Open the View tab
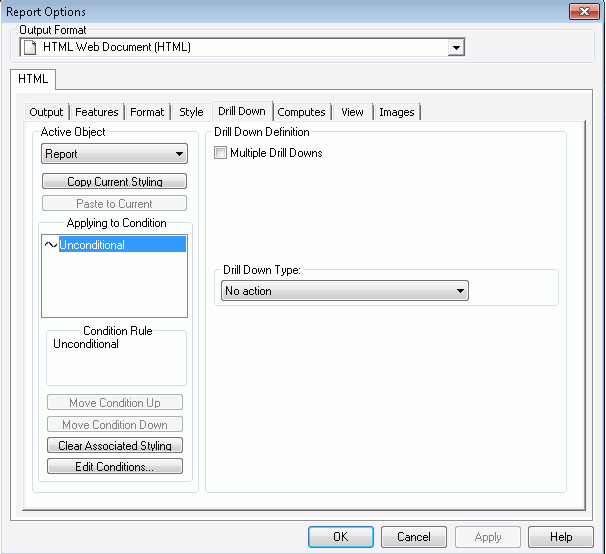 pyautogui.click(x=352, y=112)
